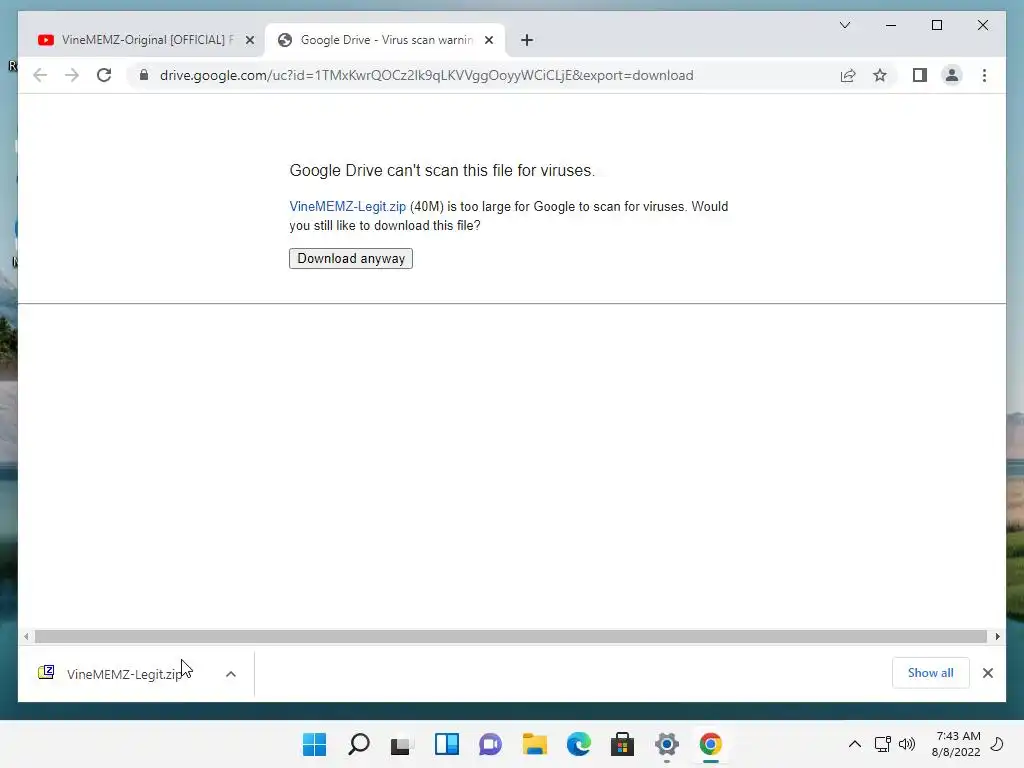Open the Chrome side panel
The width and height of the screenshot is (1024, 768).
point(920,75)
